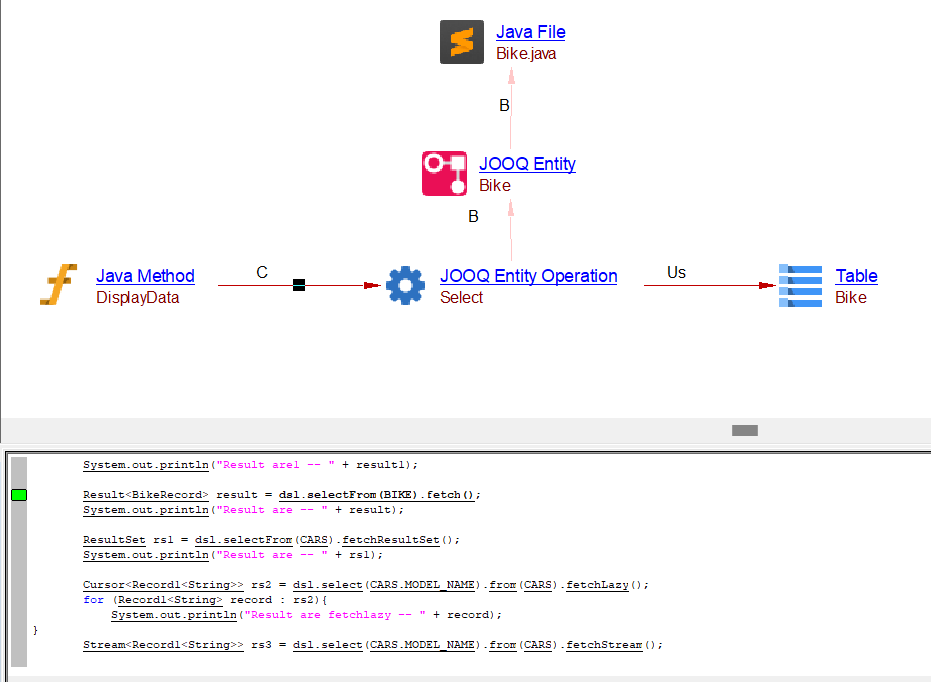This screenshot has width=931, height=682.
Task: Click the blue Table Bike icon
Action: [800, 285]
